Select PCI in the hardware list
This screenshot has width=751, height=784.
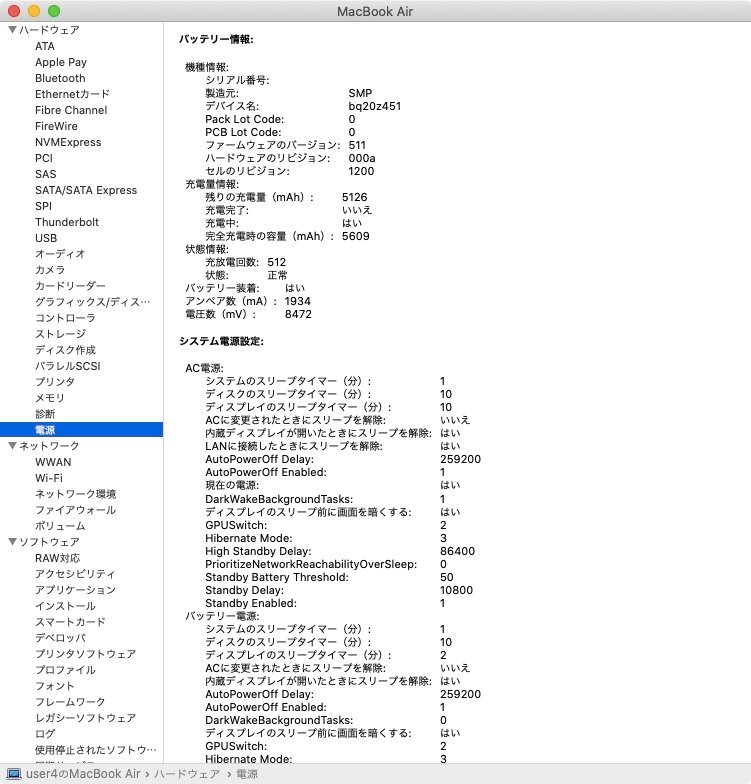click(44, 158)
